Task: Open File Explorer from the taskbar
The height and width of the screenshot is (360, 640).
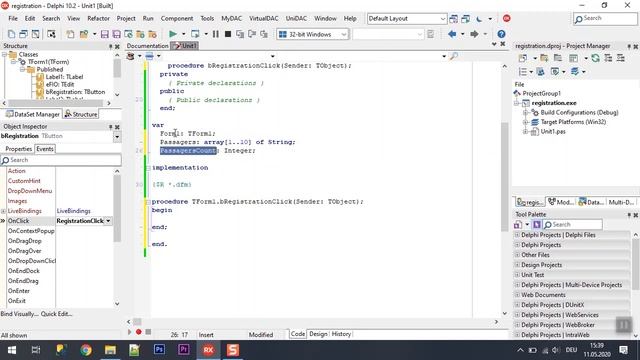Action: (x=110, y=350)
